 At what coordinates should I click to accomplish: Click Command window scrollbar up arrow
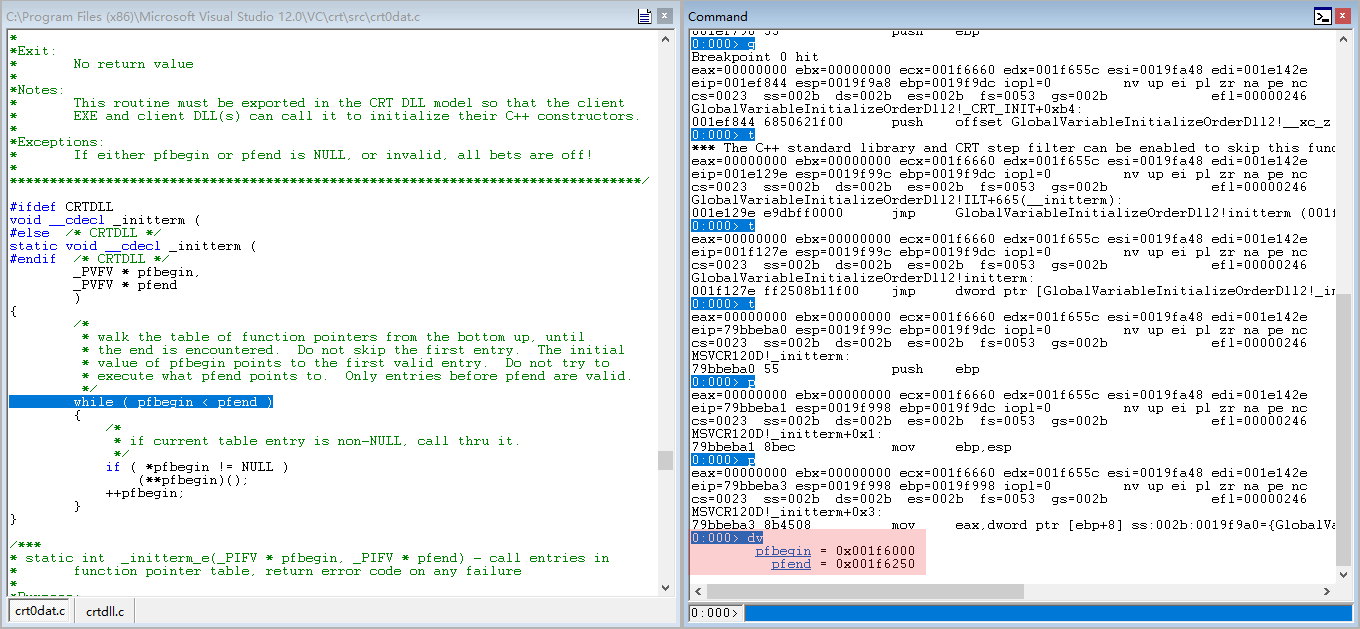[1343, 38]
